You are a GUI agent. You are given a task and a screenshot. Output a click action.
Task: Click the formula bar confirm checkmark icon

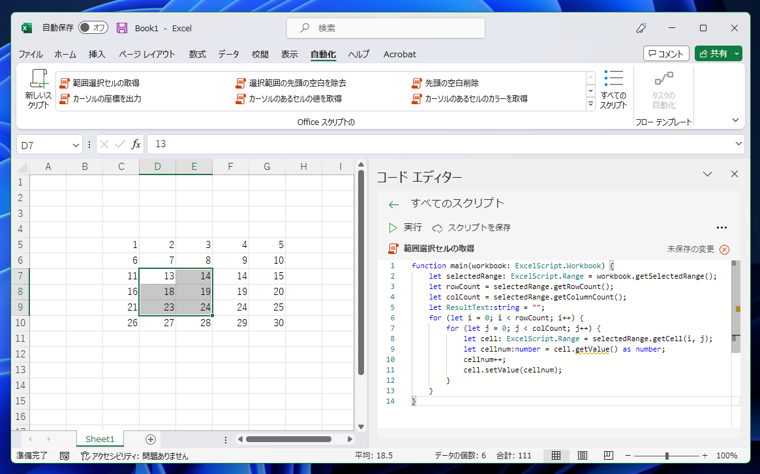tap(120, 144)
